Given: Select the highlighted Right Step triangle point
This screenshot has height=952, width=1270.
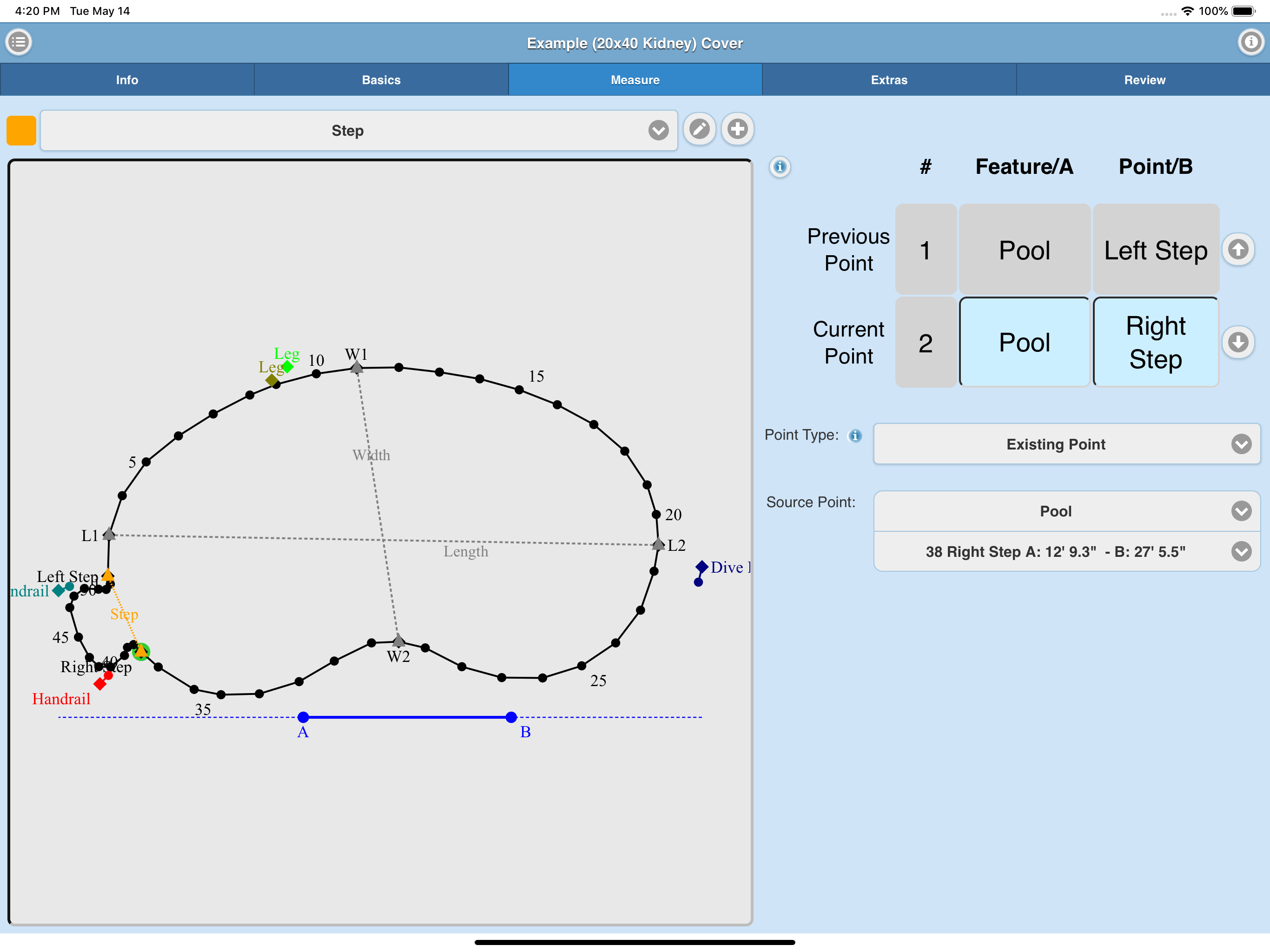Looking at the screenshot, I should (x=141, y=651).
